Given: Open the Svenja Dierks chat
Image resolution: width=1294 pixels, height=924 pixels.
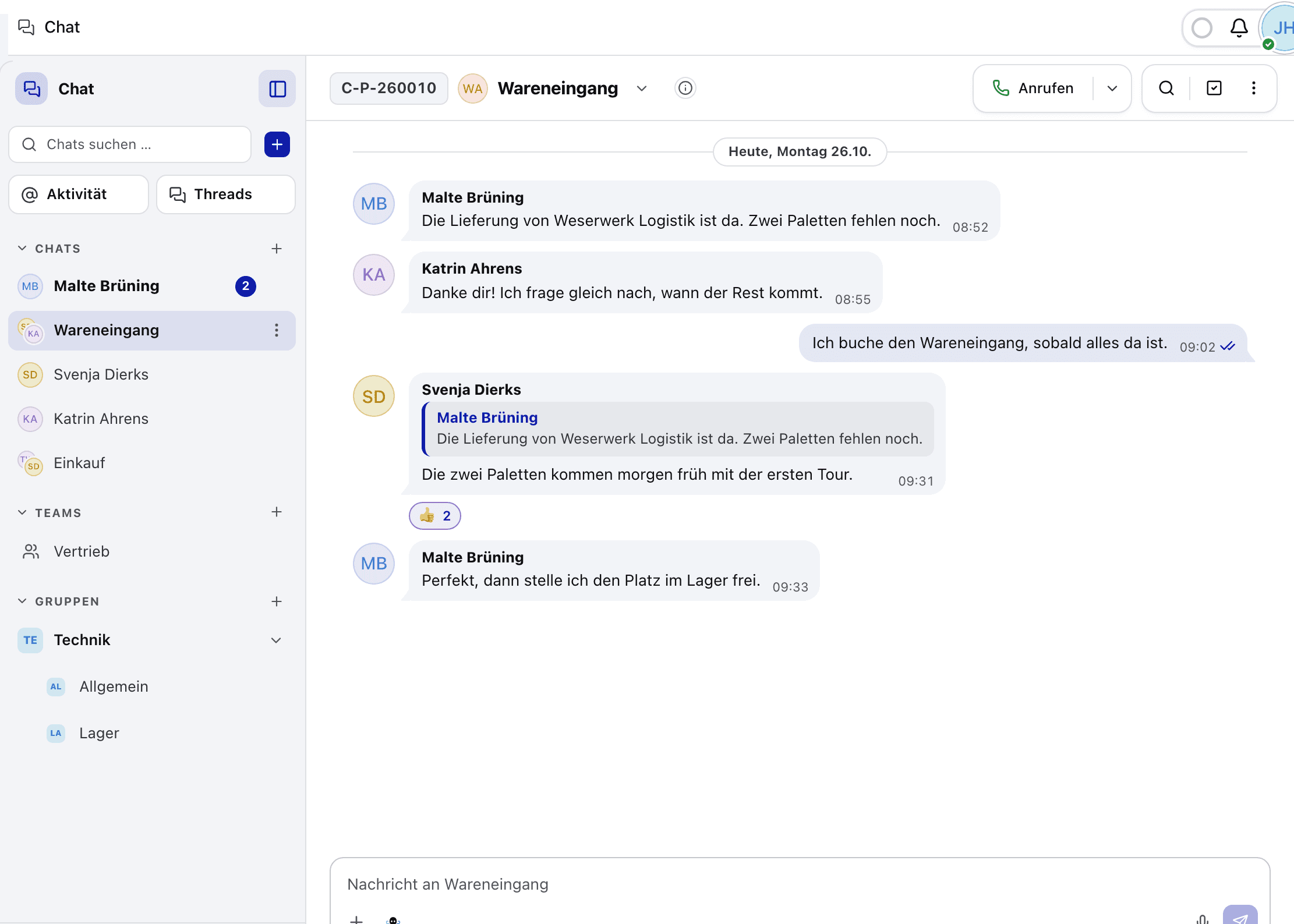Looking at the screenshot, I should tap(151, 374).
